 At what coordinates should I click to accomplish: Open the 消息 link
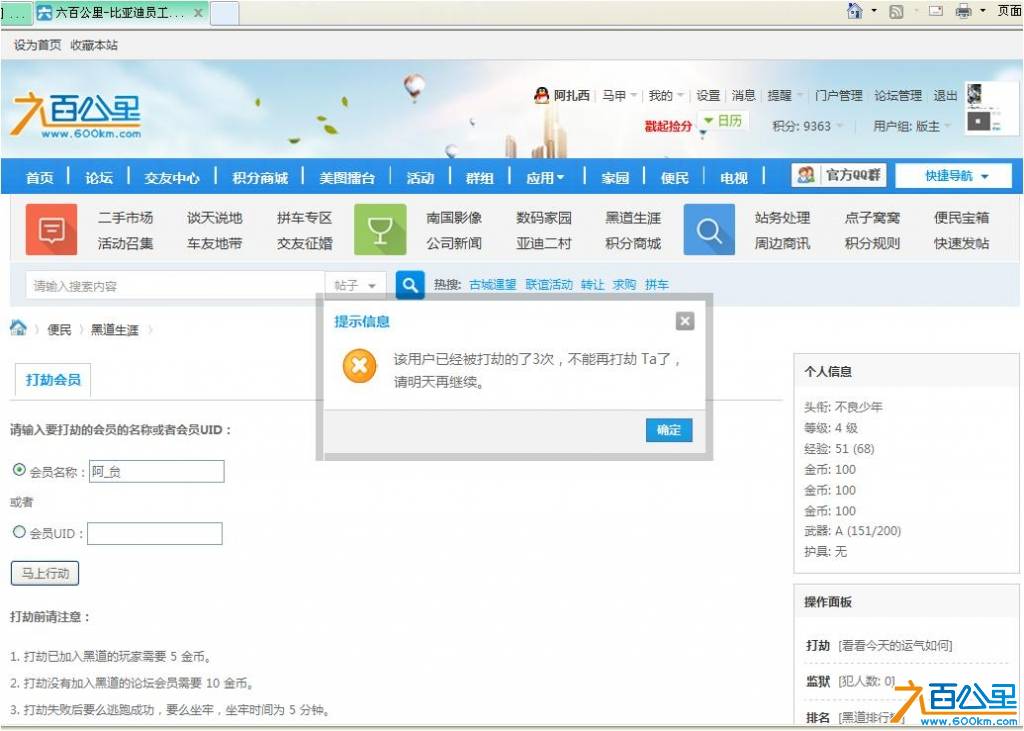point(743,95)
